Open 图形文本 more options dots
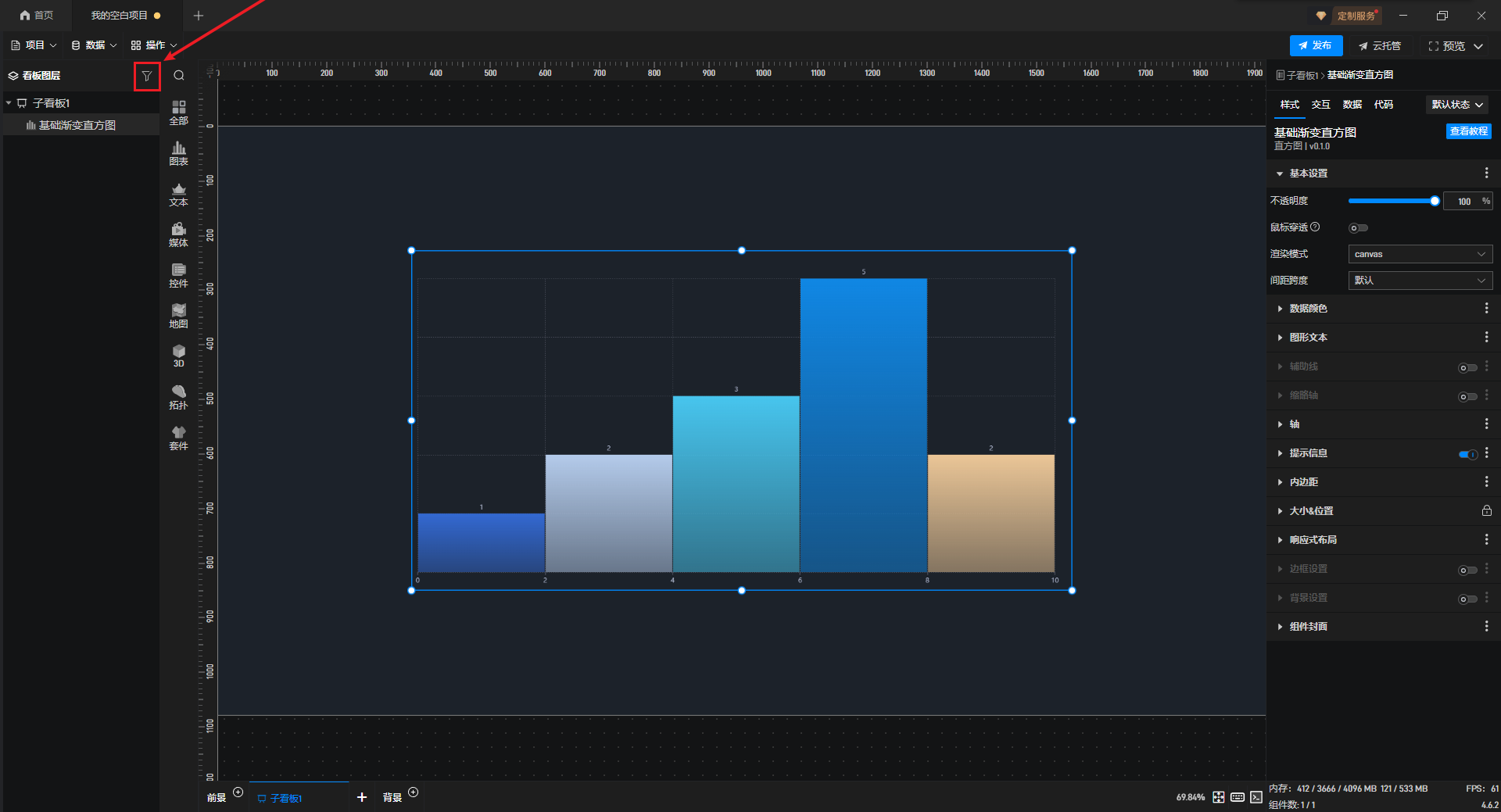Screen dimensions: 1501x812 pos(1486,338)
